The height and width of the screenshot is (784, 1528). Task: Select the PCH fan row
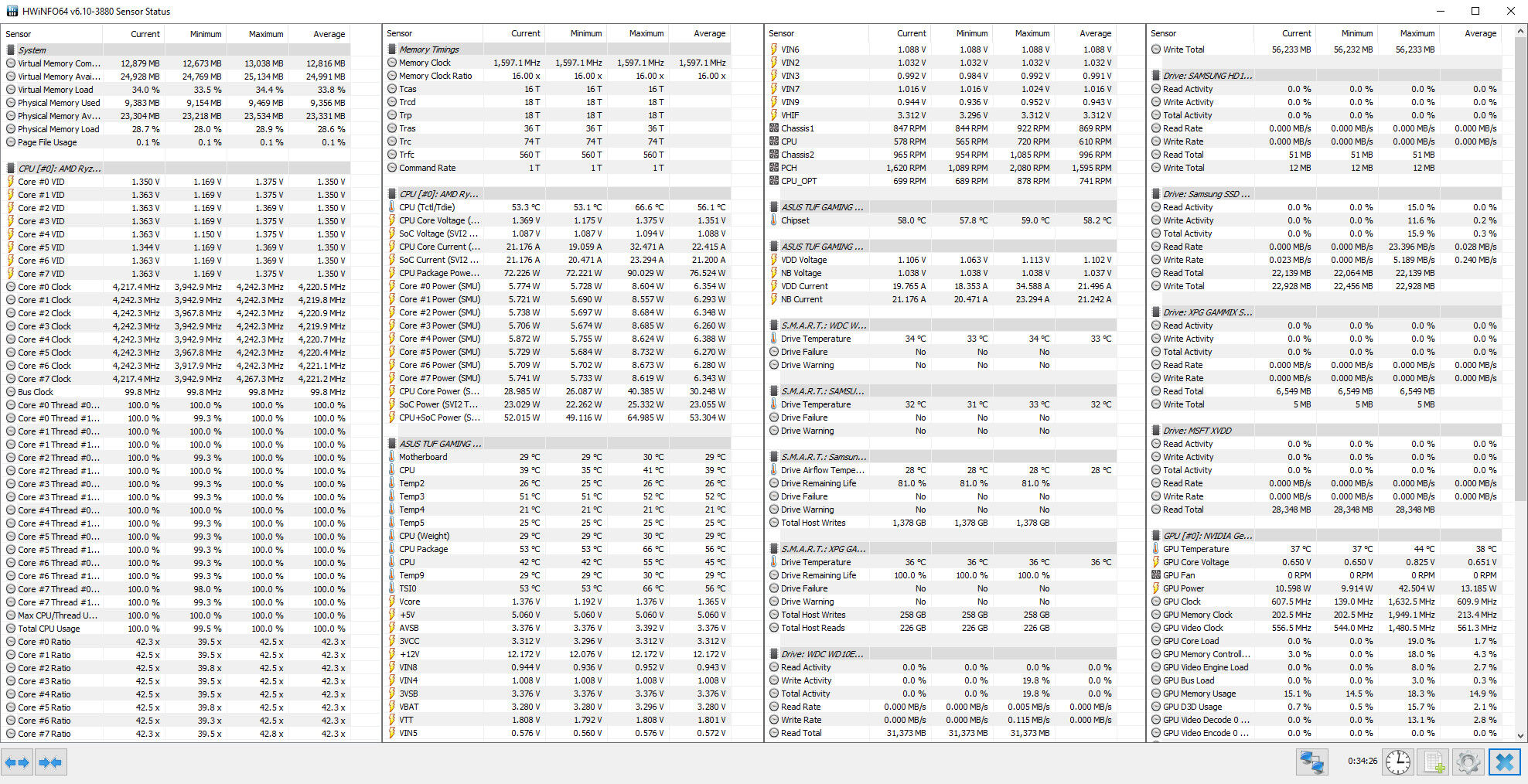tap(940, 168)
